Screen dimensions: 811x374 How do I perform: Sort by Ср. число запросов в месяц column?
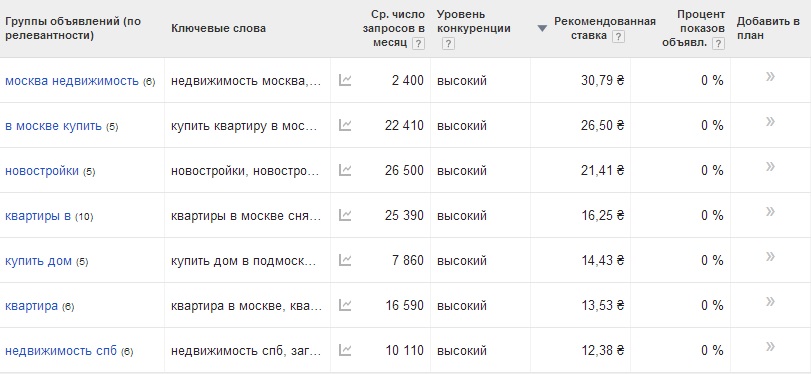394,28
